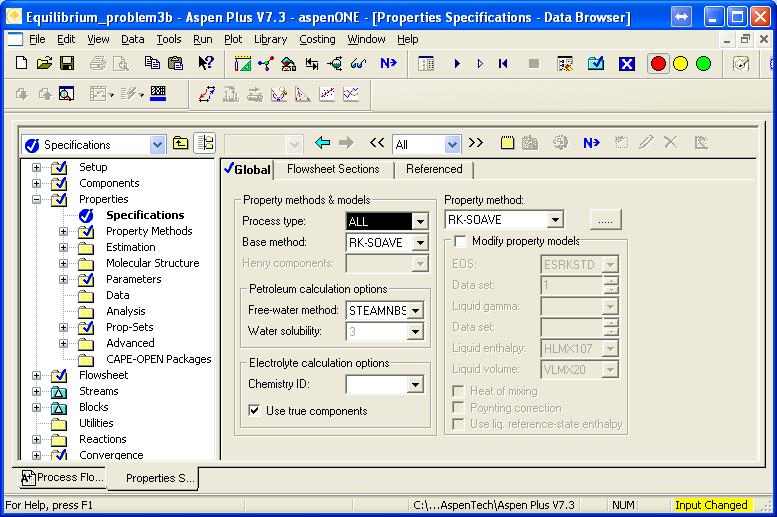Click the Next (N>) toolbar button

click(x=388, y=63)
